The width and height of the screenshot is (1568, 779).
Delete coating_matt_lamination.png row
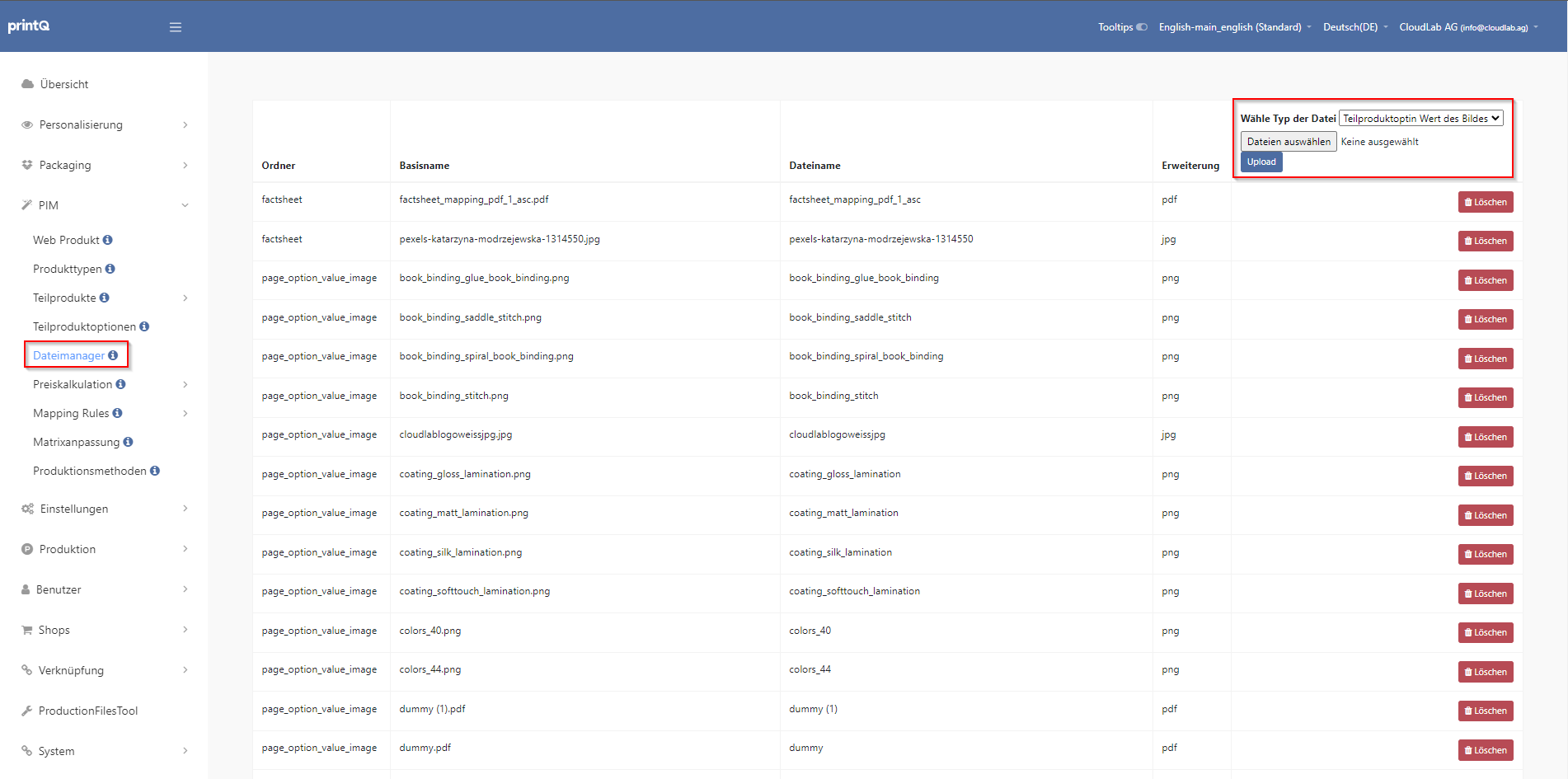(1486, 515)
